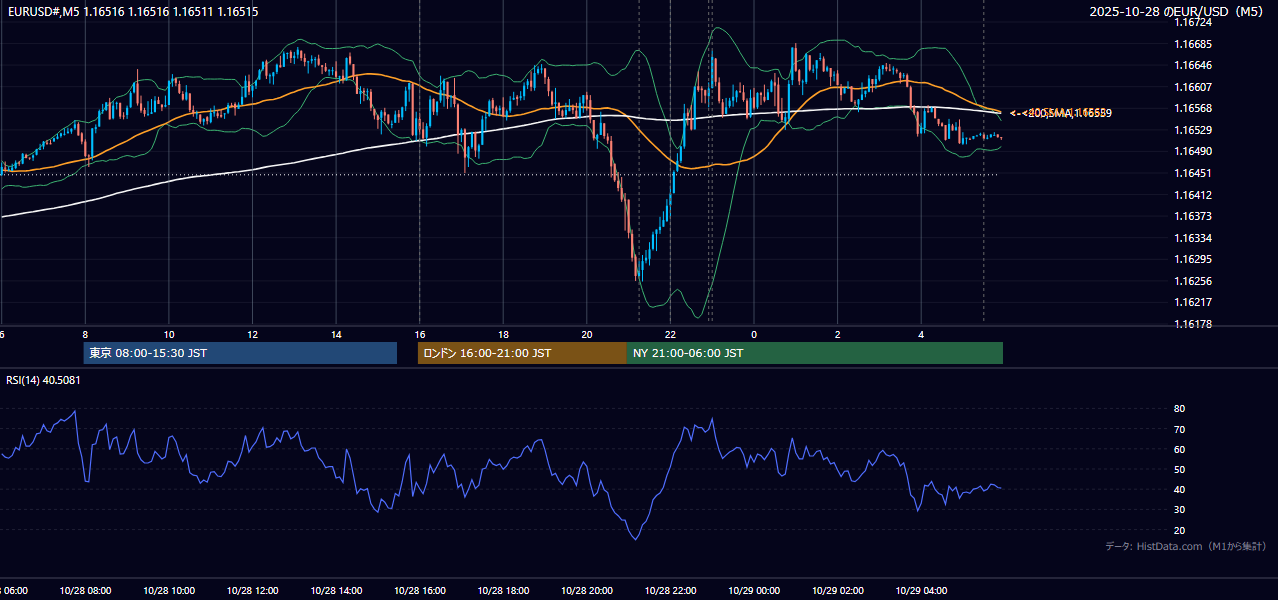Image resolution: width=1278 pixels, height=600 pixels.
Task: Click the 10/28 10:00 date label
Action: pyautogui.click(x=169, y=590)
